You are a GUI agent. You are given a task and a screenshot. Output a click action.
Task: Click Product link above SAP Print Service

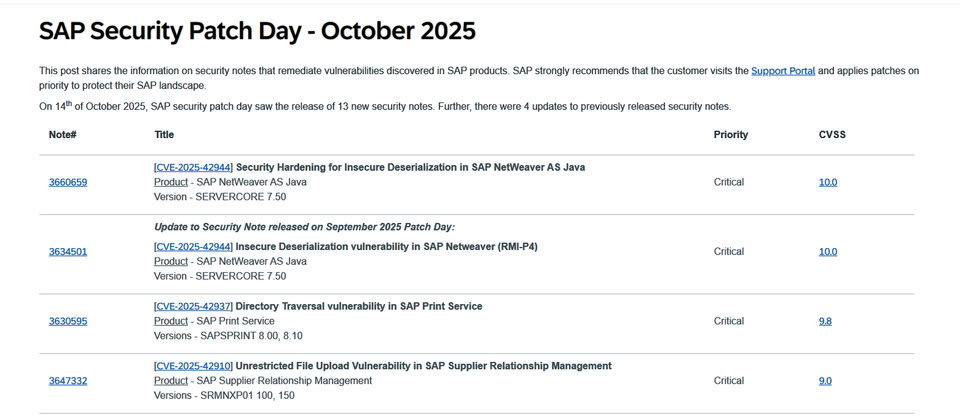coord(171,321)
